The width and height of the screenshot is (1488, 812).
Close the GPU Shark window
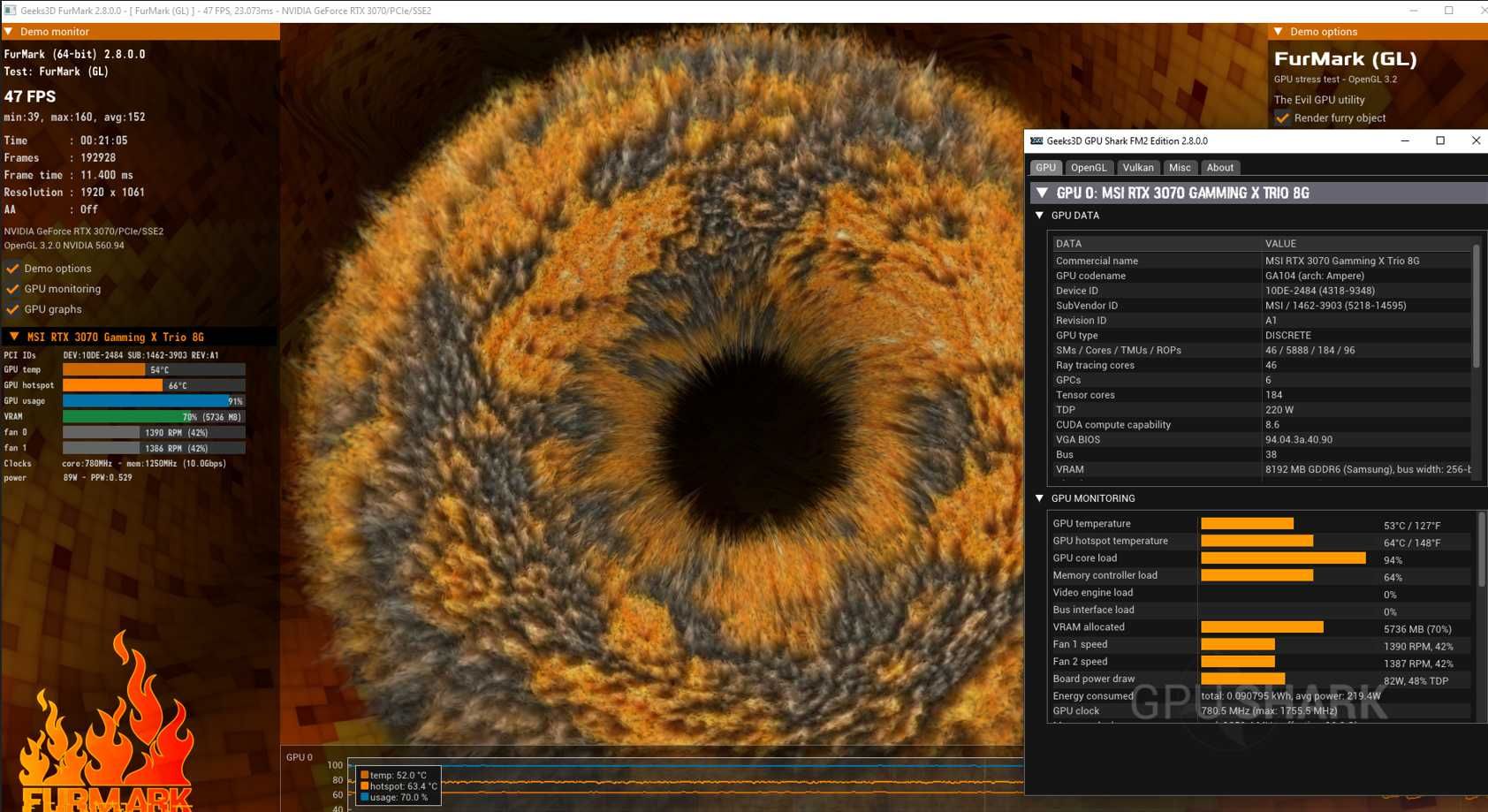click(x=1476, y=140)
